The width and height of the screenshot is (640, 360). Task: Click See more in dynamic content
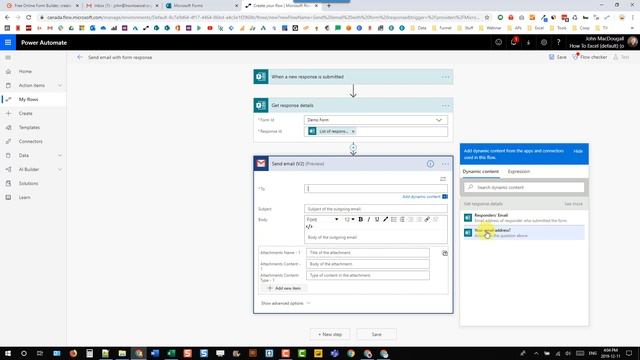[573, 204]
